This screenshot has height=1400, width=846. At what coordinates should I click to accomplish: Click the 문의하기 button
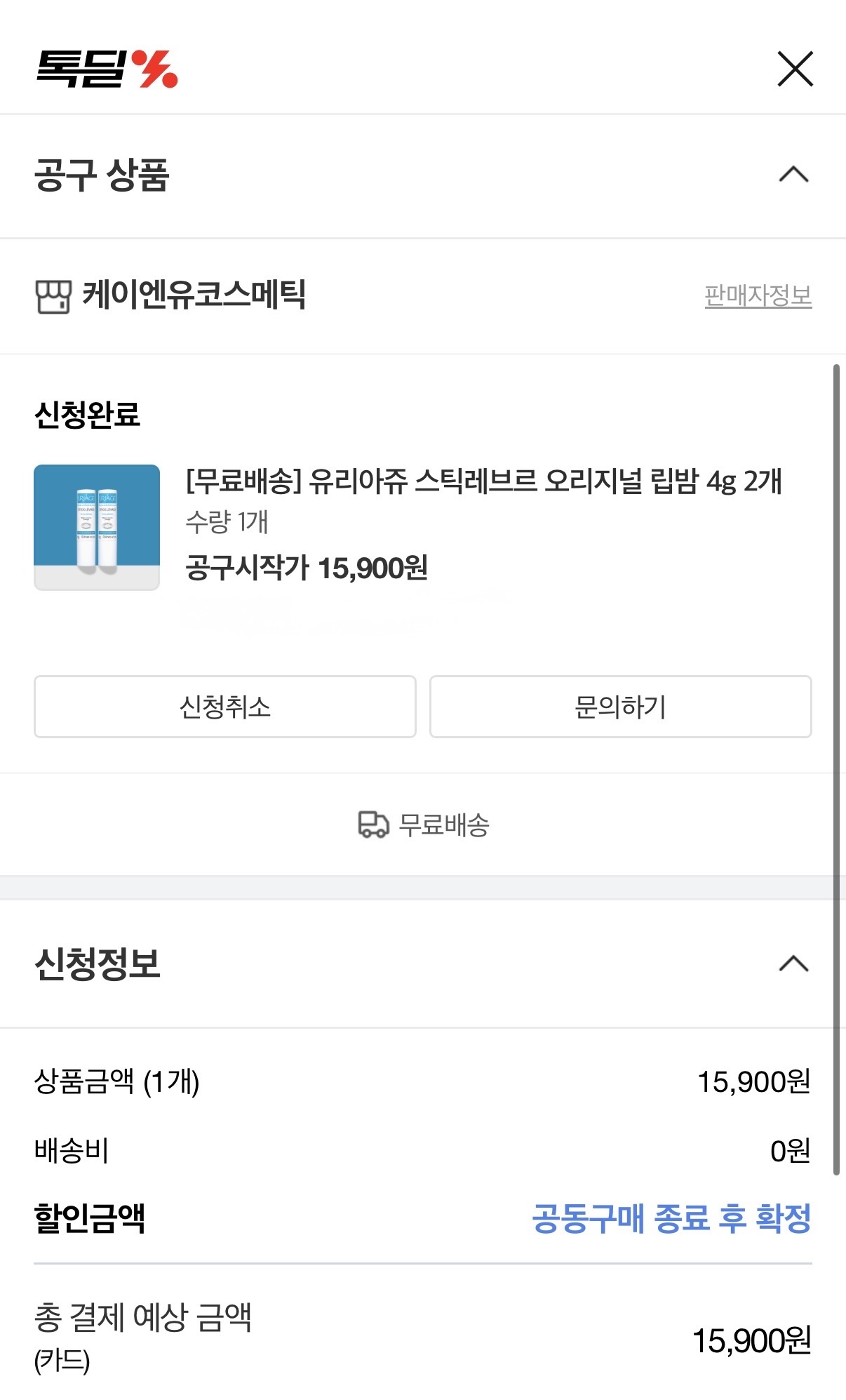pyautogui.click(x=621, y=707)
